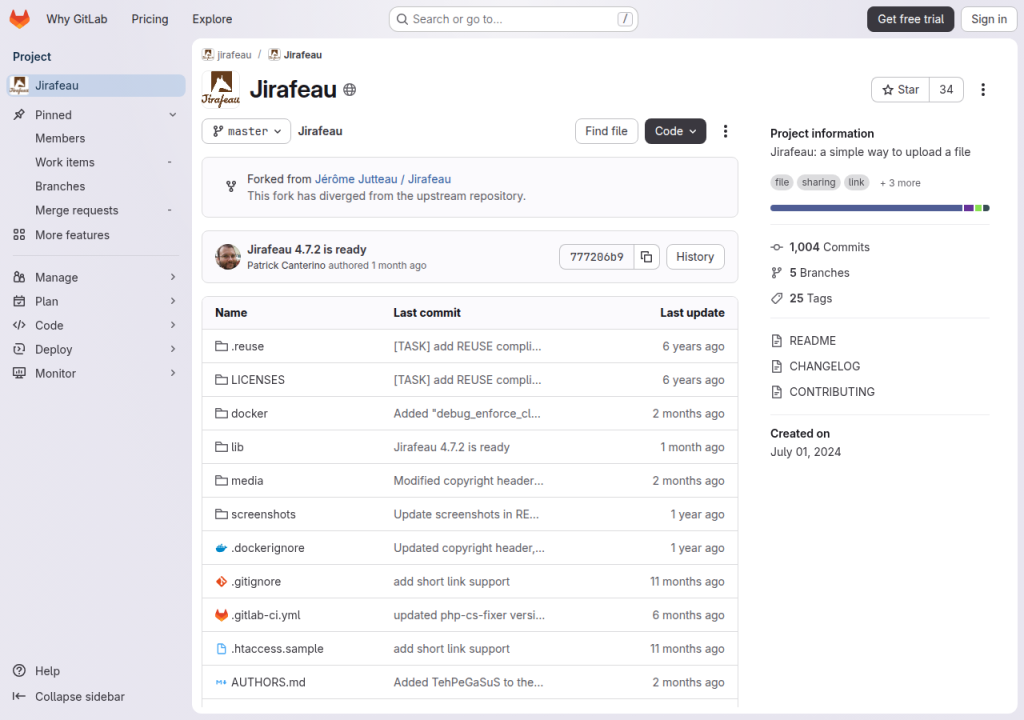Click the file topic tag
The height and width of the screenshot is (720, 1024).
click(782, 182)
